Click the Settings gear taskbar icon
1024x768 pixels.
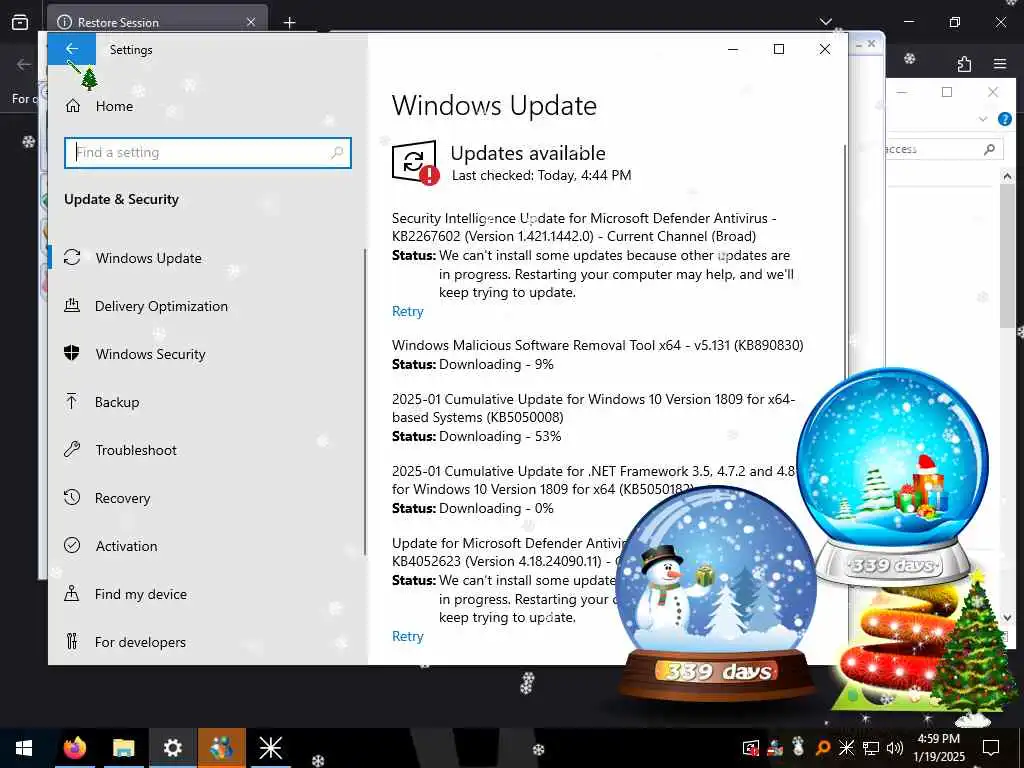172,748
